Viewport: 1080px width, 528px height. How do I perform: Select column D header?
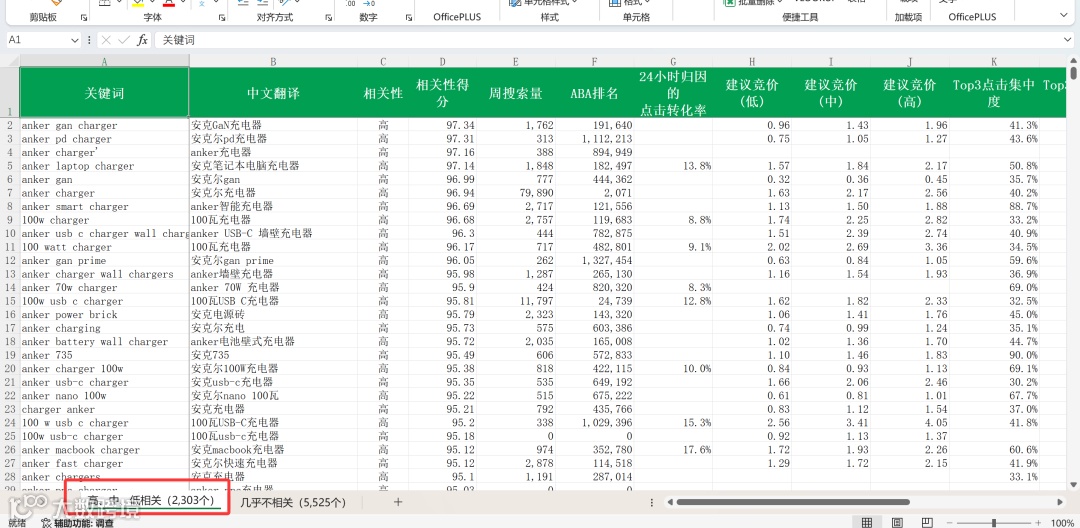click(443, 61)
